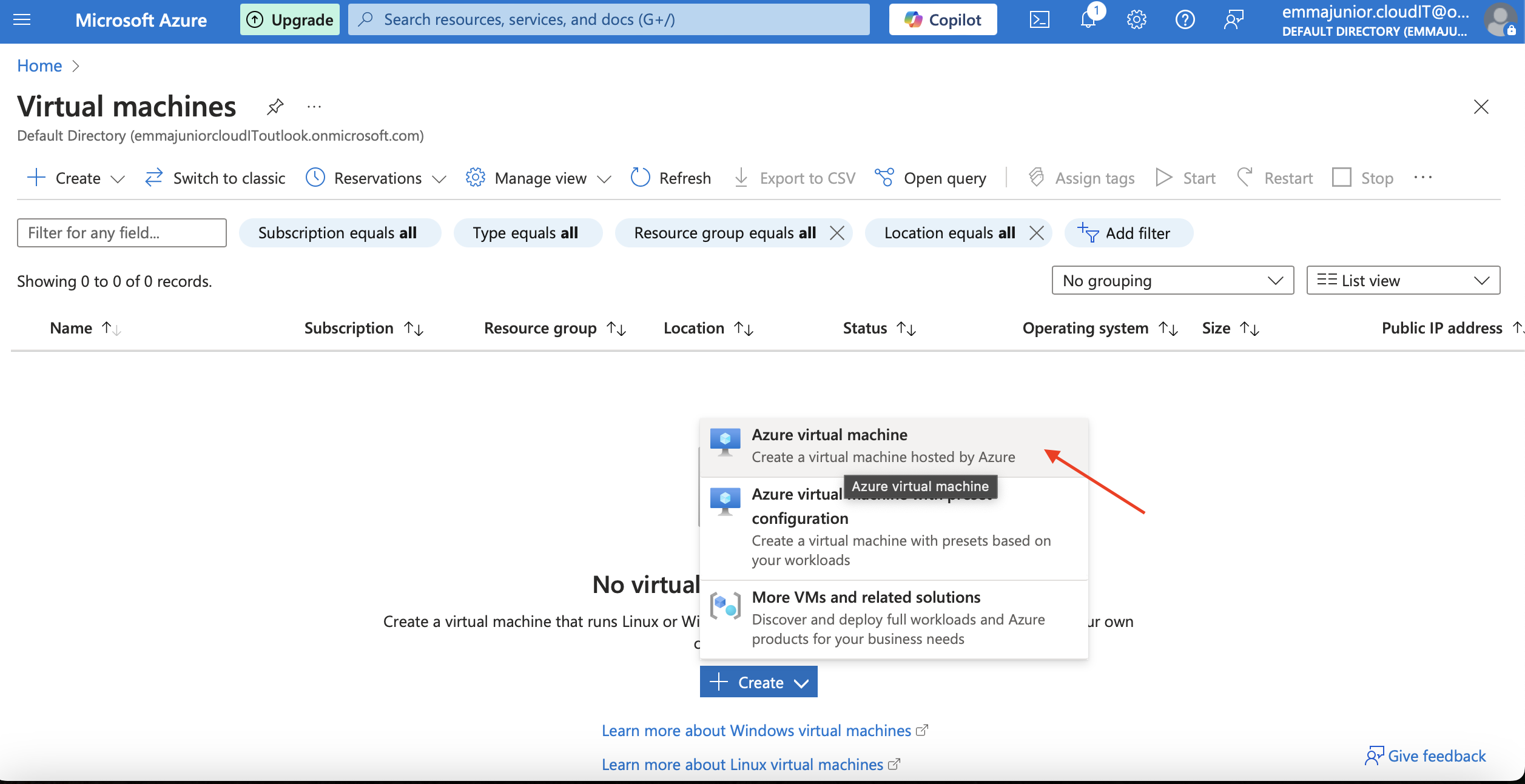The height and width of the screenshot is (784, 1525).
Task: Click the account email directory label
Action: pyautogui.click(x=1375, y=20)
